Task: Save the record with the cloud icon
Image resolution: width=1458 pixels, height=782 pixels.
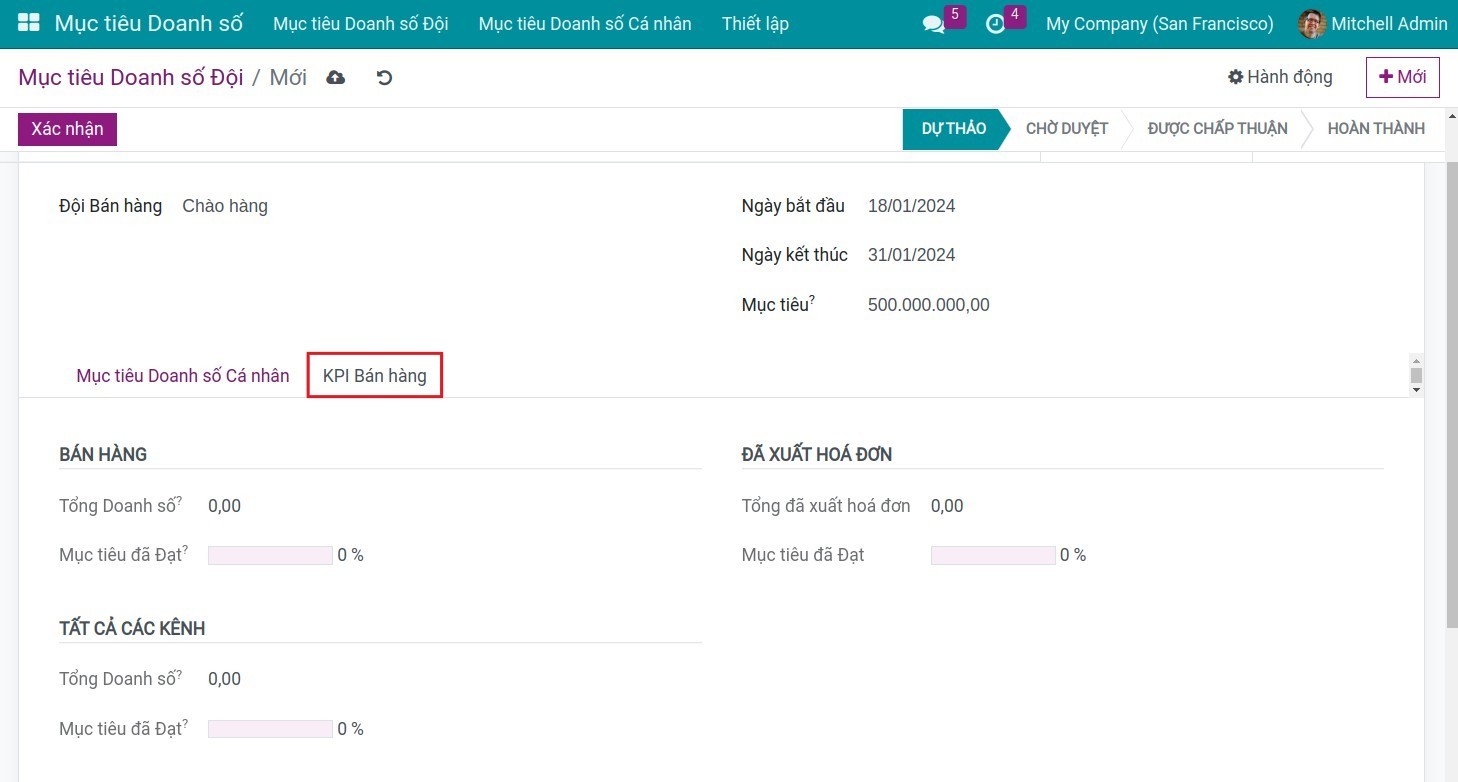Action: coord(335,76)
